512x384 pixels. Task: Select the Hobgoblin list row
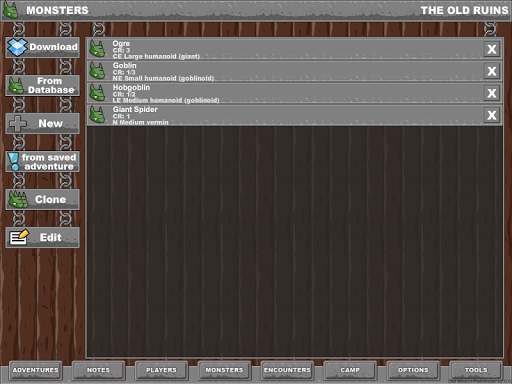(295, 93)
